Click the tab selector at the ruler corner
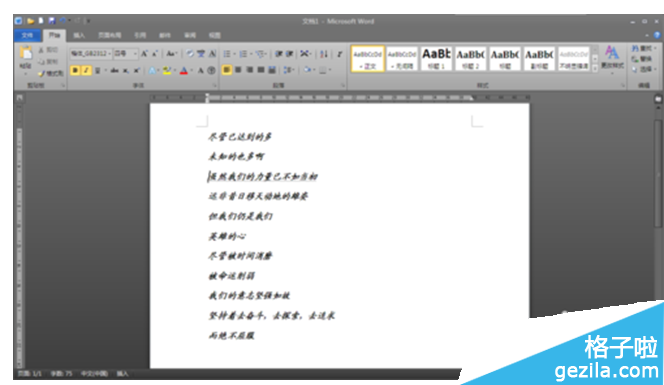The image size is (664, 385). [19, 98]
